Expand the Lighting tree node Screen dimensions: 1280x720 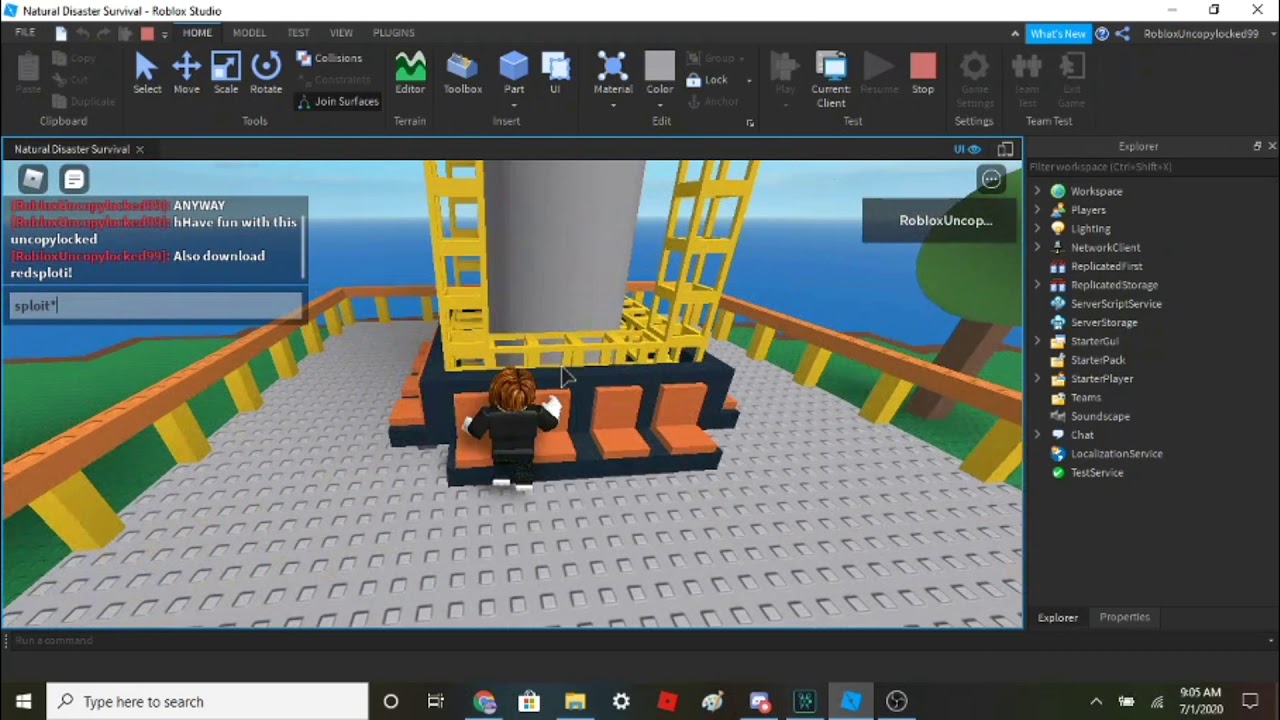[x=1037, y=229]
